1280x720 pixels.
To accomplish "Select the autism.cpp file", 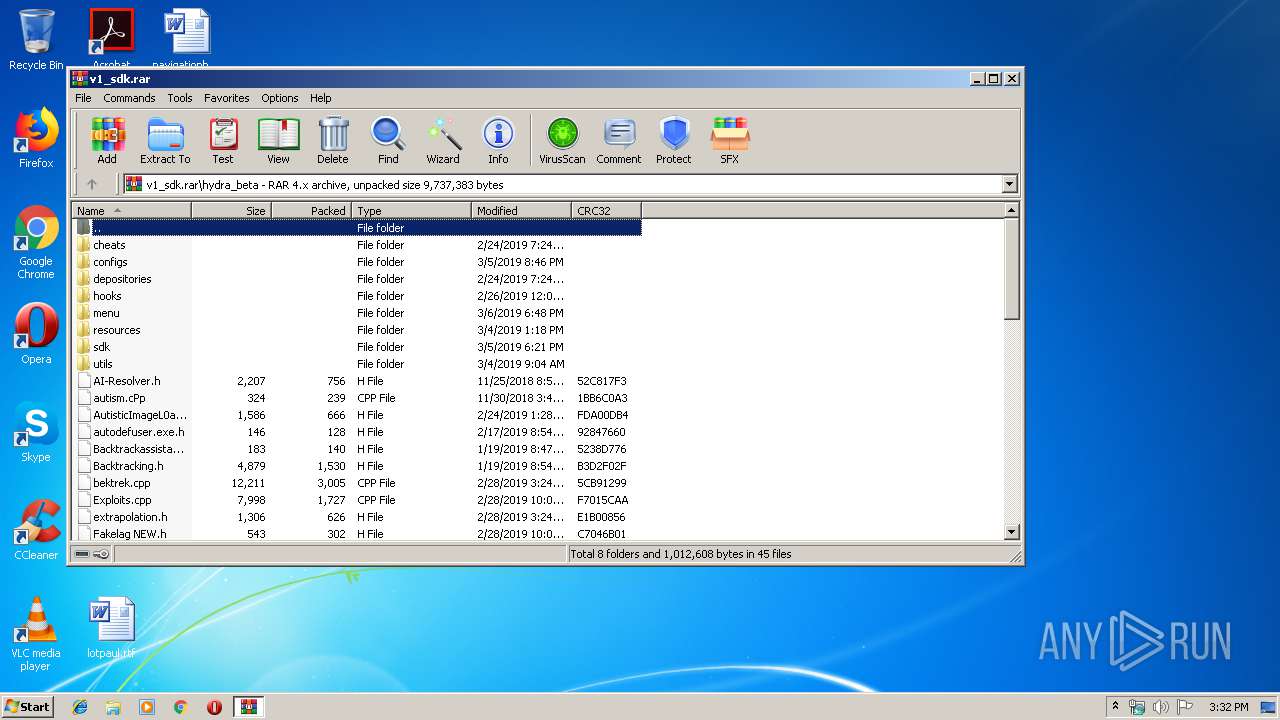I will 357,398.
